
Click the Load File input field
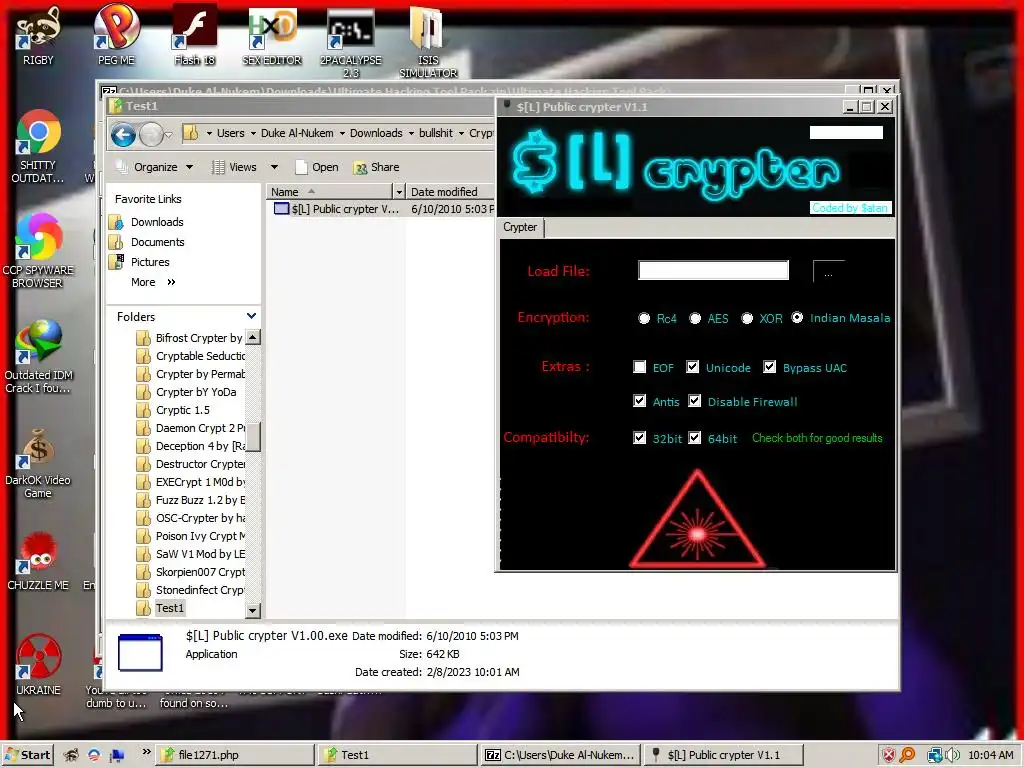tap(713, 270)
